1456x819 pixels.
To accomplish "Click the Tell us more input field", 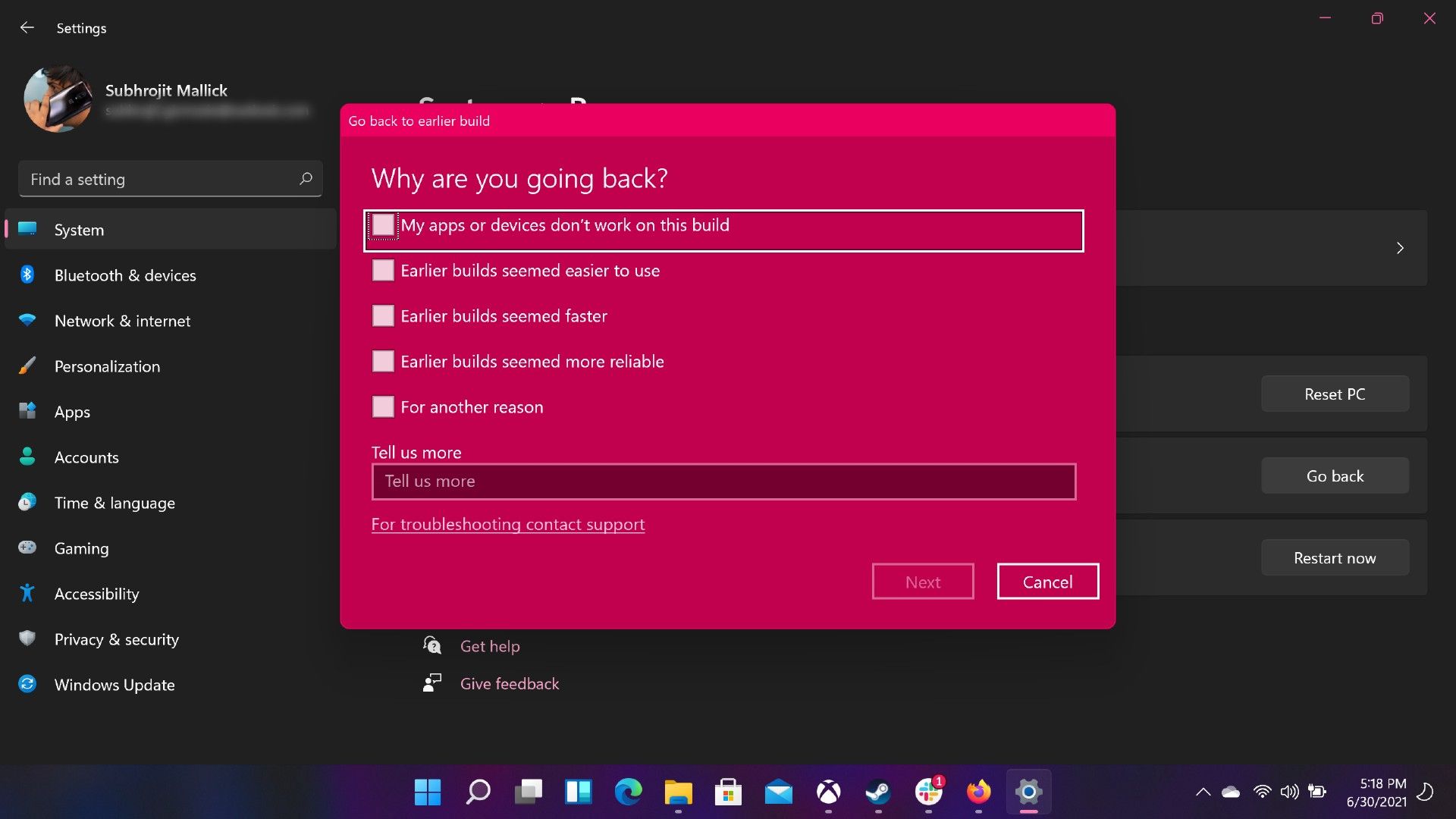I will click(723, 481).
